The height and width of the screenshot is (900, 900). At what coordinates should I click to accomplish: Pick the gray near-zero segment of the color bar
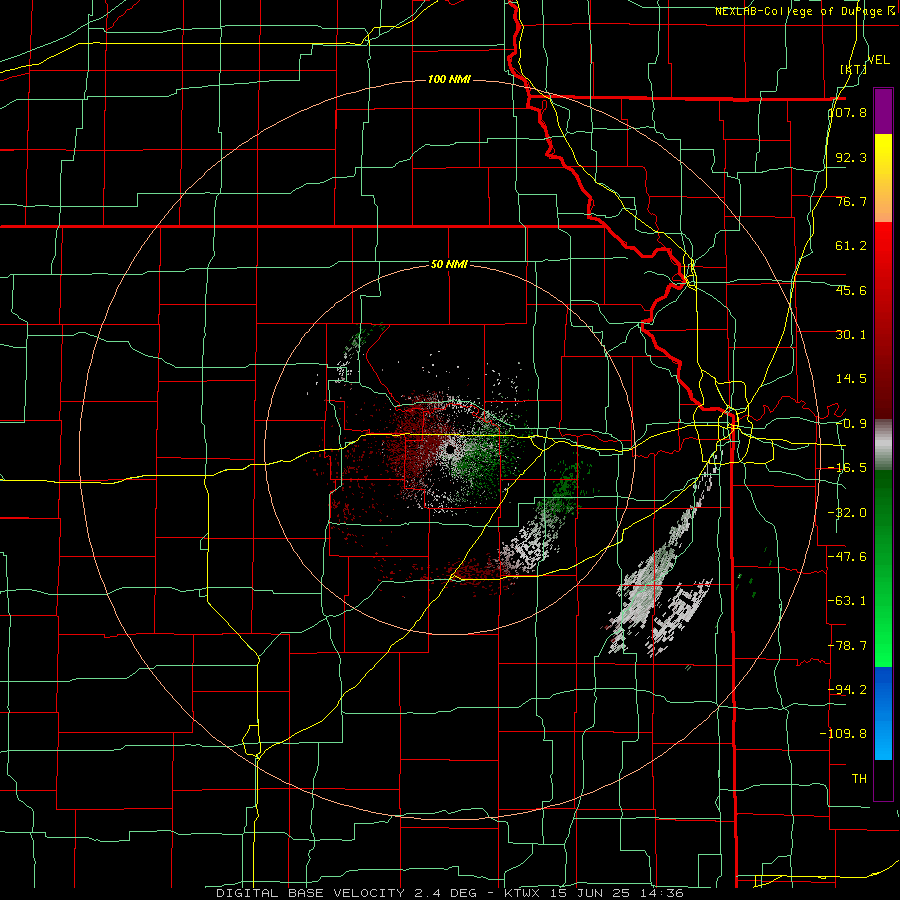point(883,444)
